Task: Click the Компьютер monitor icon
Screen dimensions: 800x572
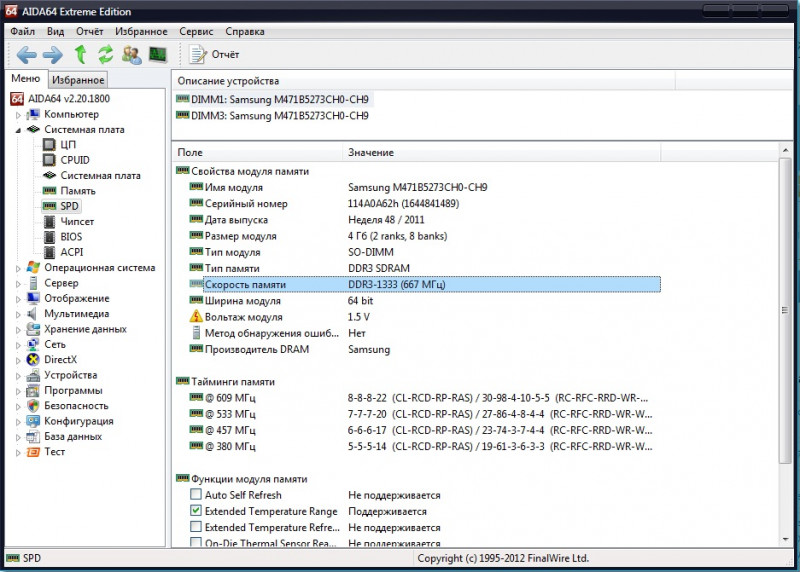Action: click(33, 114)
